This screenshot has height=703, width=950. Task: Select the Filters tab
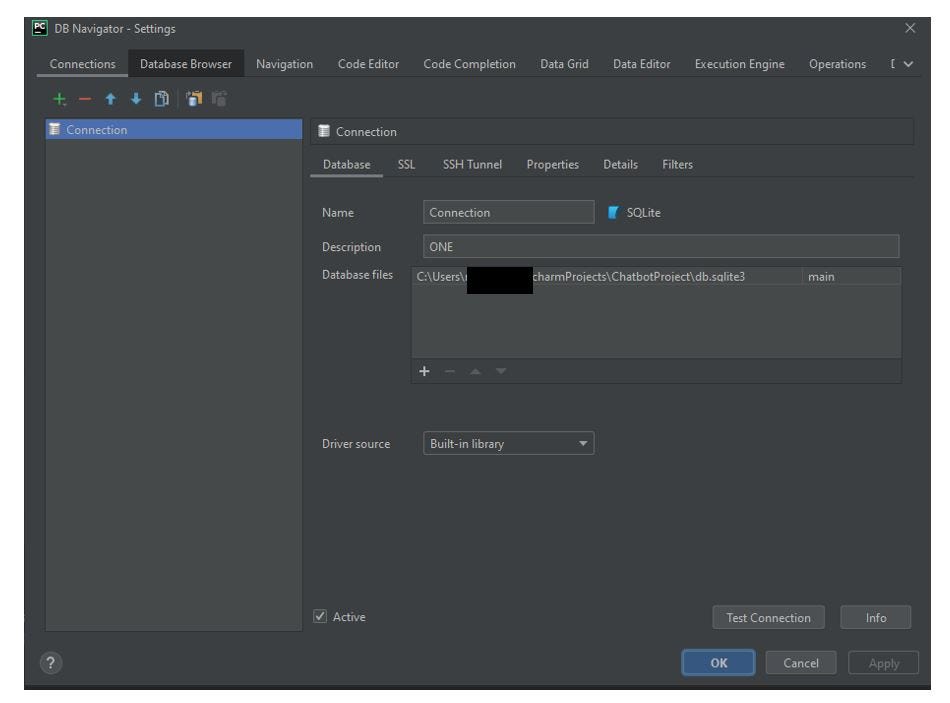(x=676, y=164)
